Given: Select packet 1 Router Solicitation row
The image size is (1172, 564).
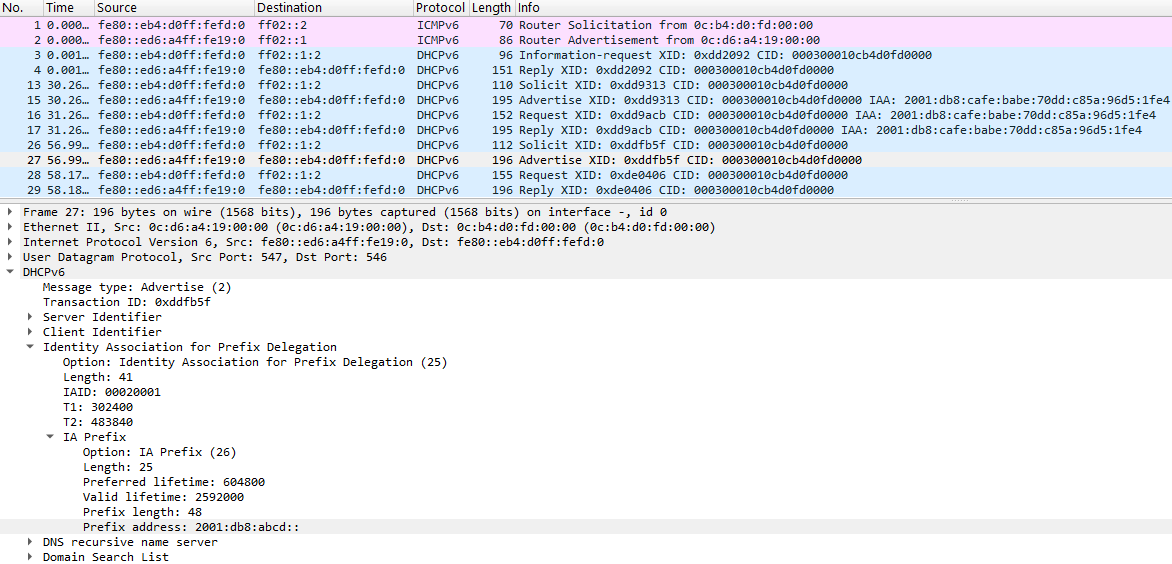Looking at the screenshot, I should tap(586, 25).
